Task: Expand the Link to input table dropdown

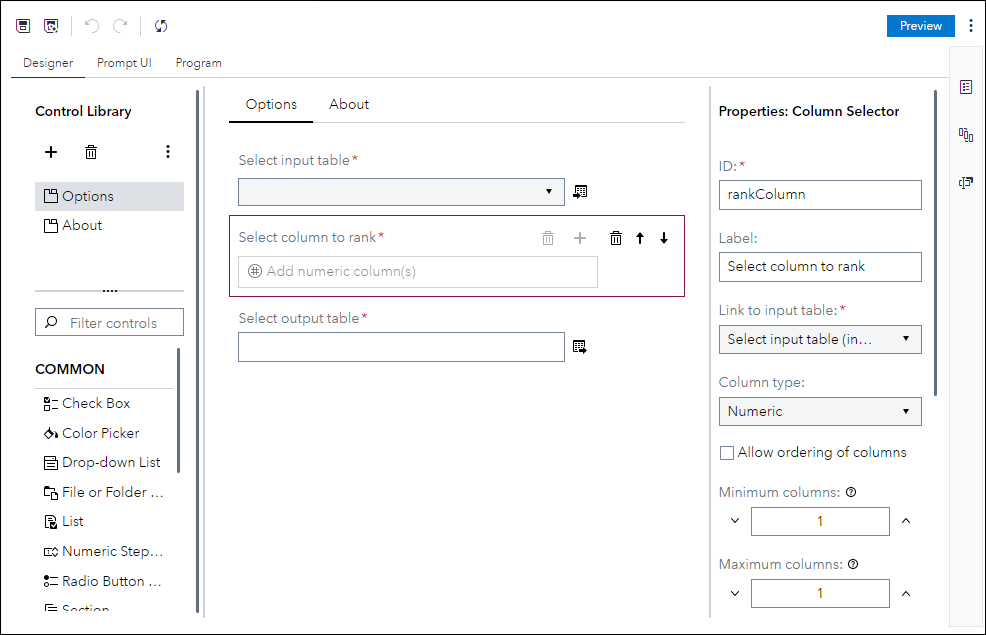Action: coord(819,339)
